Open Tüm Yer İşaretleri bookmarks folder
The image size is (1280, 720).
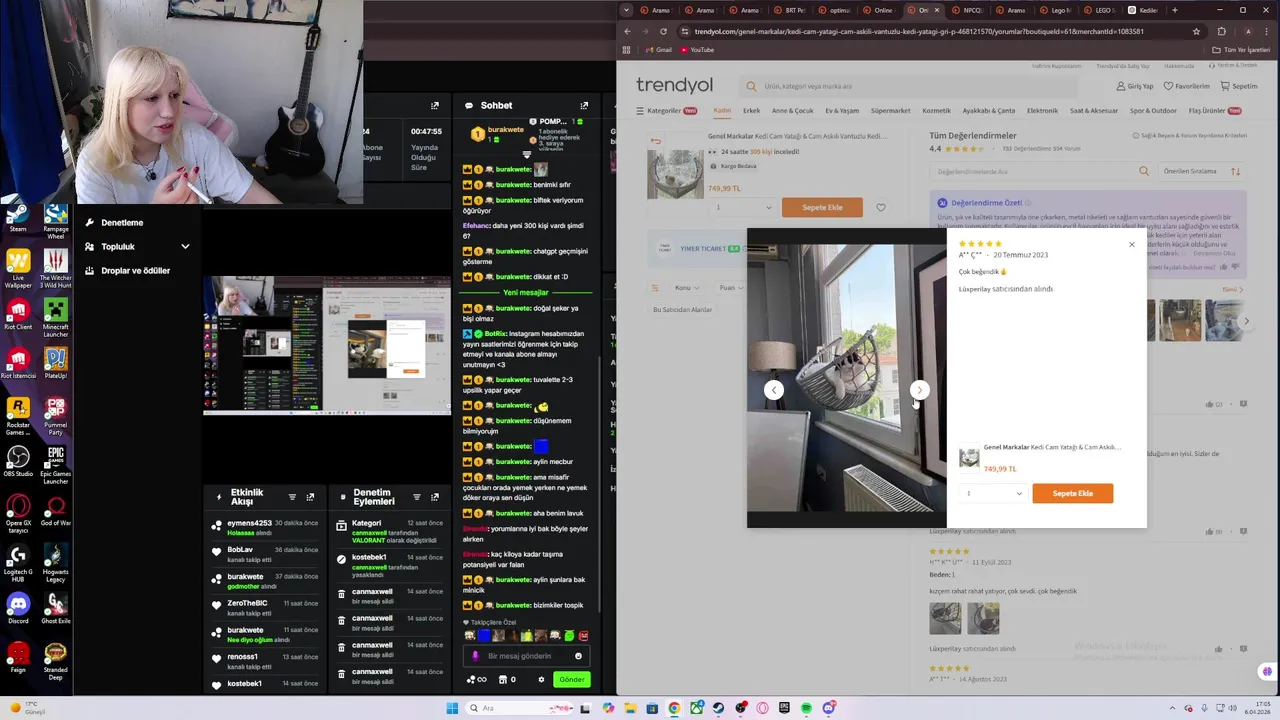pyautogui.click(x=1240, y=50)
